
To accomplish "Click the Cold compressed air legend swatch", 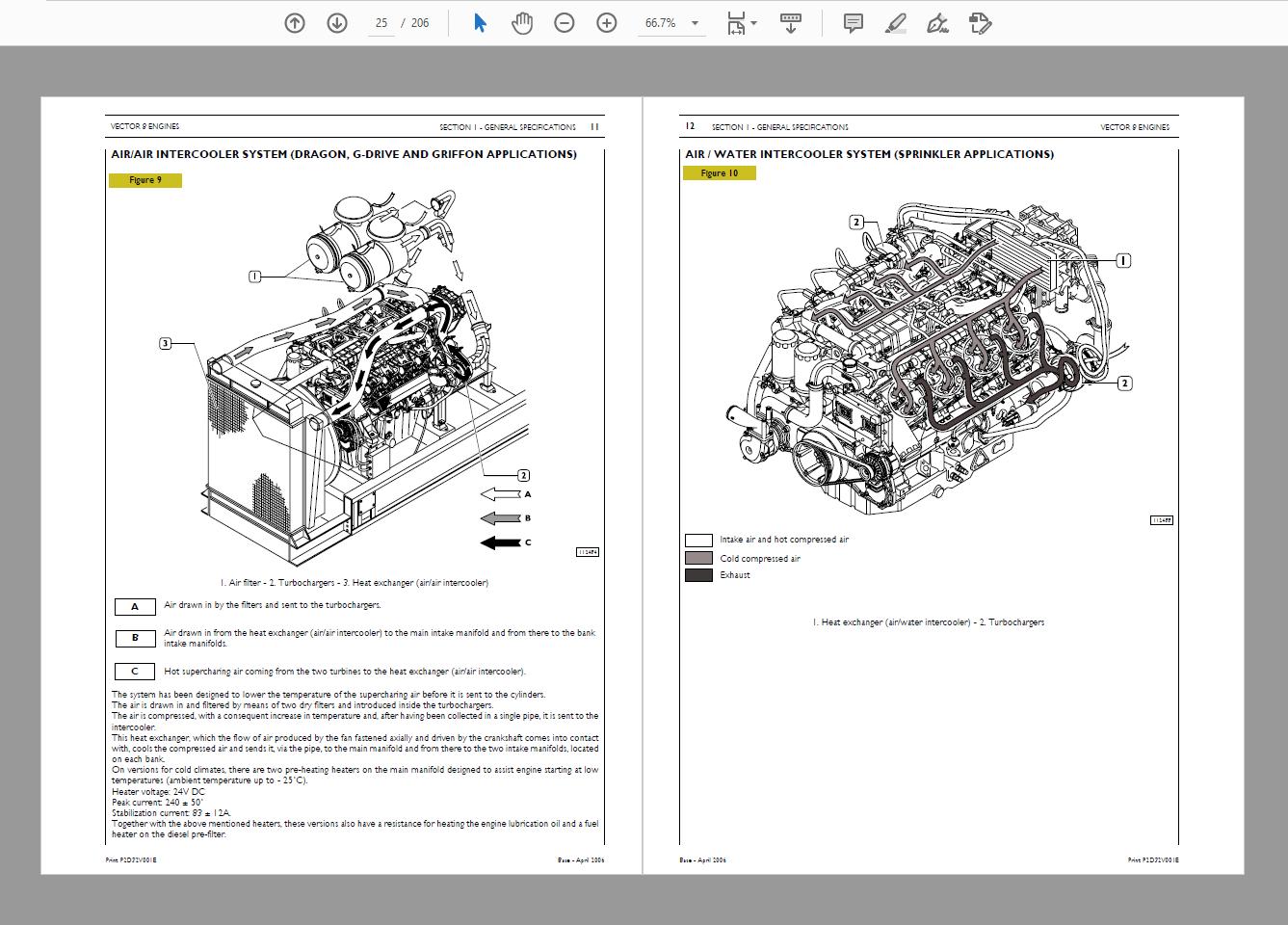I will click(698, 558).
